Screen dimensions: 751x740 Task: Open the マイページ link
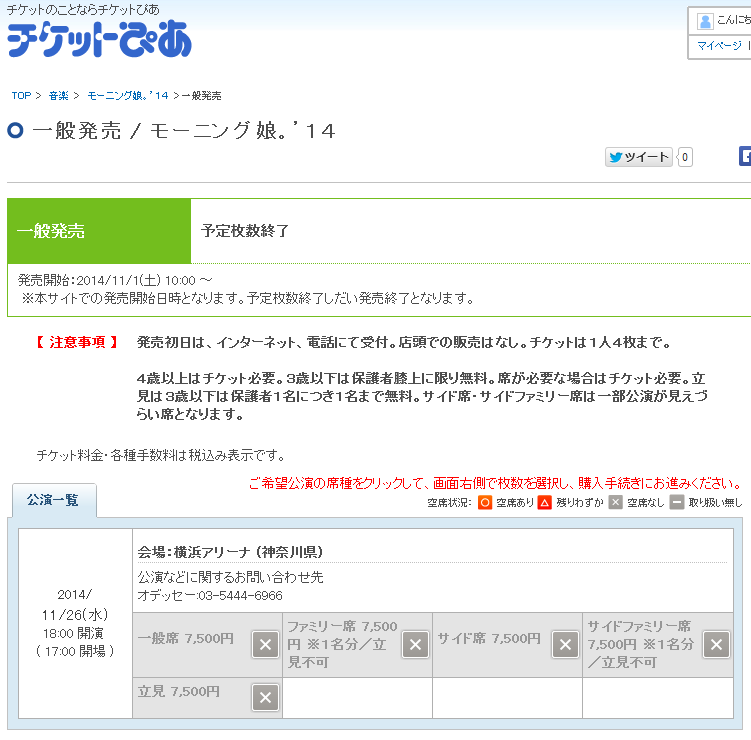click(x=719, y=46)
